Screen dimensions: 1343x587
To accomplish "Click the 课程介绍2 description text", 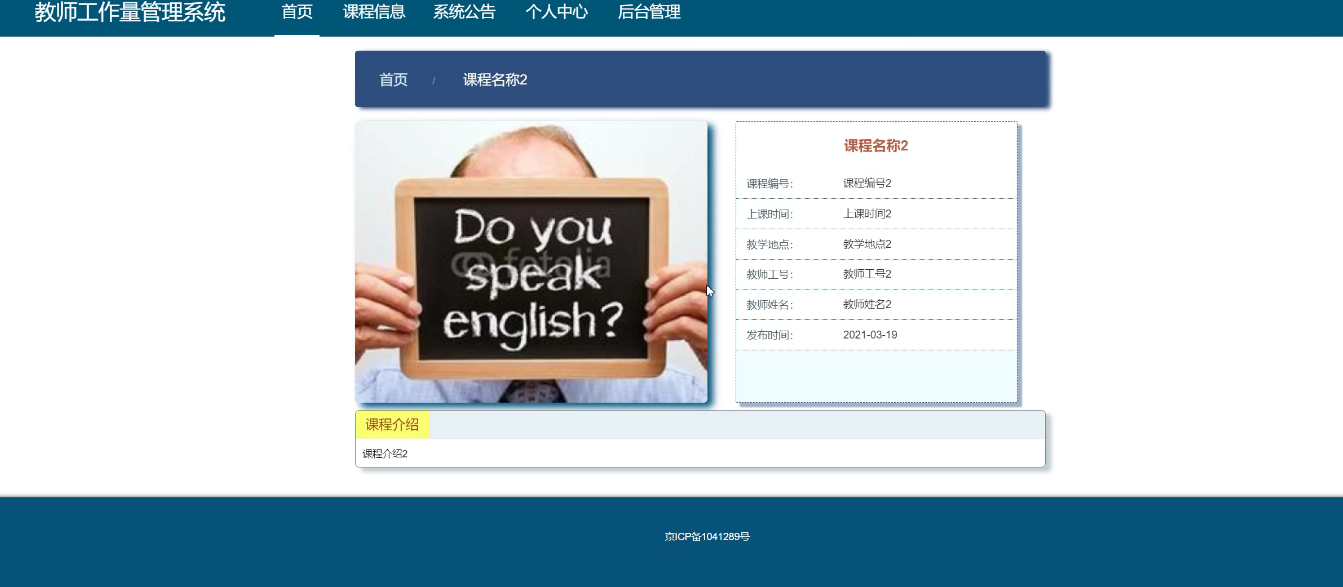I will pos(385,454).
